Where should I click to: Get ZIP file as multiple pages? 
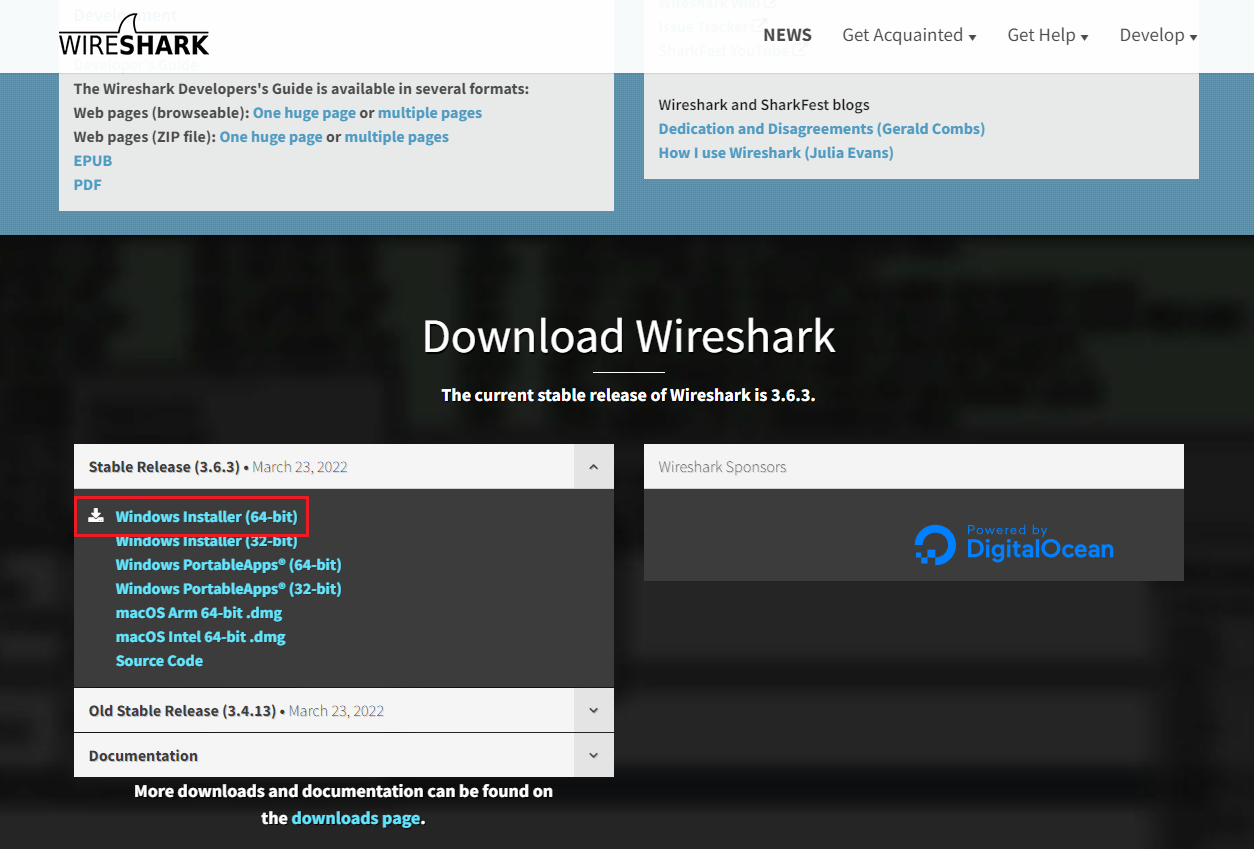397,137
